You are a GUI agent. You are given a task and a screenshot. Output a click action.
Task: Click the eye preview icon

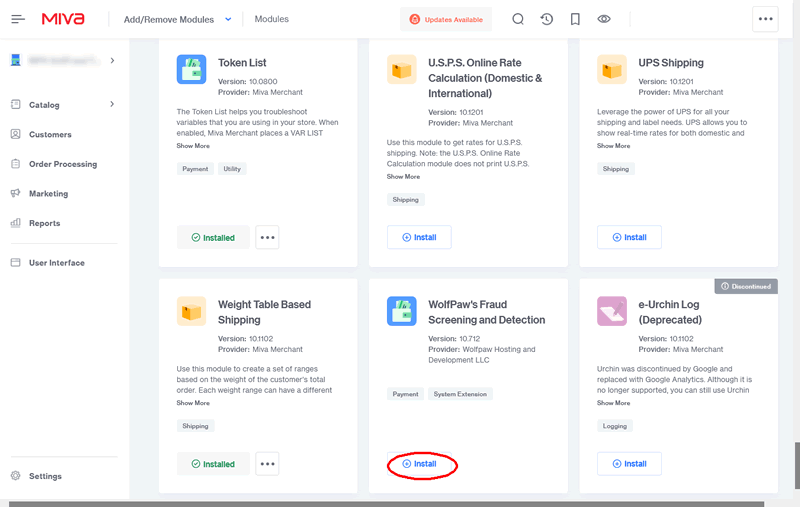[x=604, y=19]
